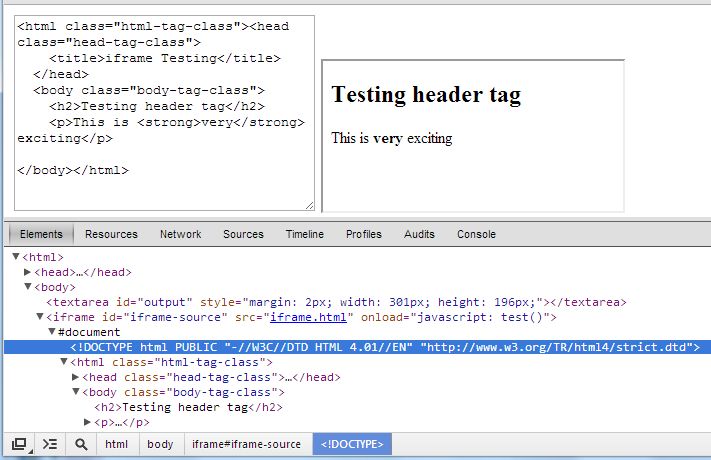The width and height of the screenshot is (711, 460).
Task: Select the highlighted DOCTYPE row
Action: pos(357,347)
